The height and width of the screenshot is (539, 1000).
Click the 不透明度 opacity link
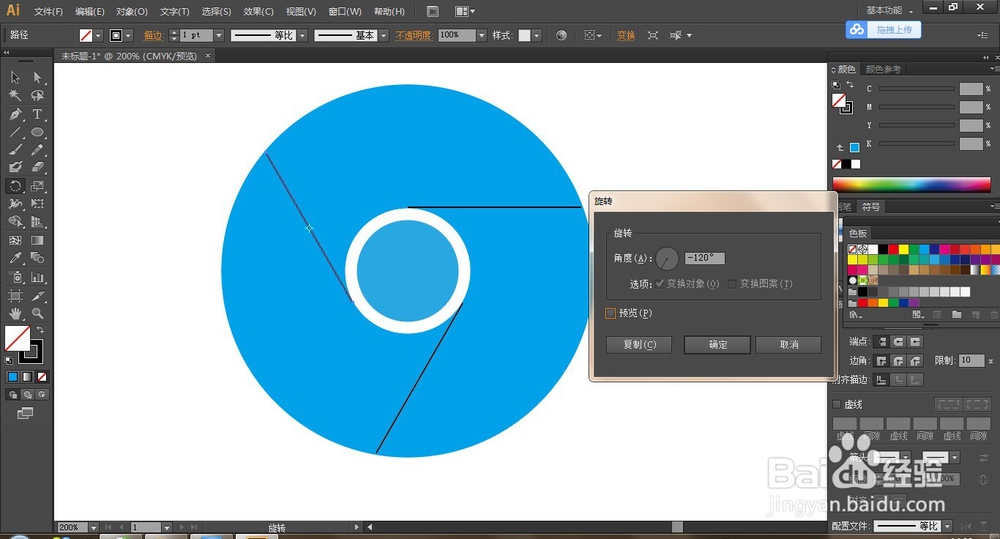pos(413,36)
